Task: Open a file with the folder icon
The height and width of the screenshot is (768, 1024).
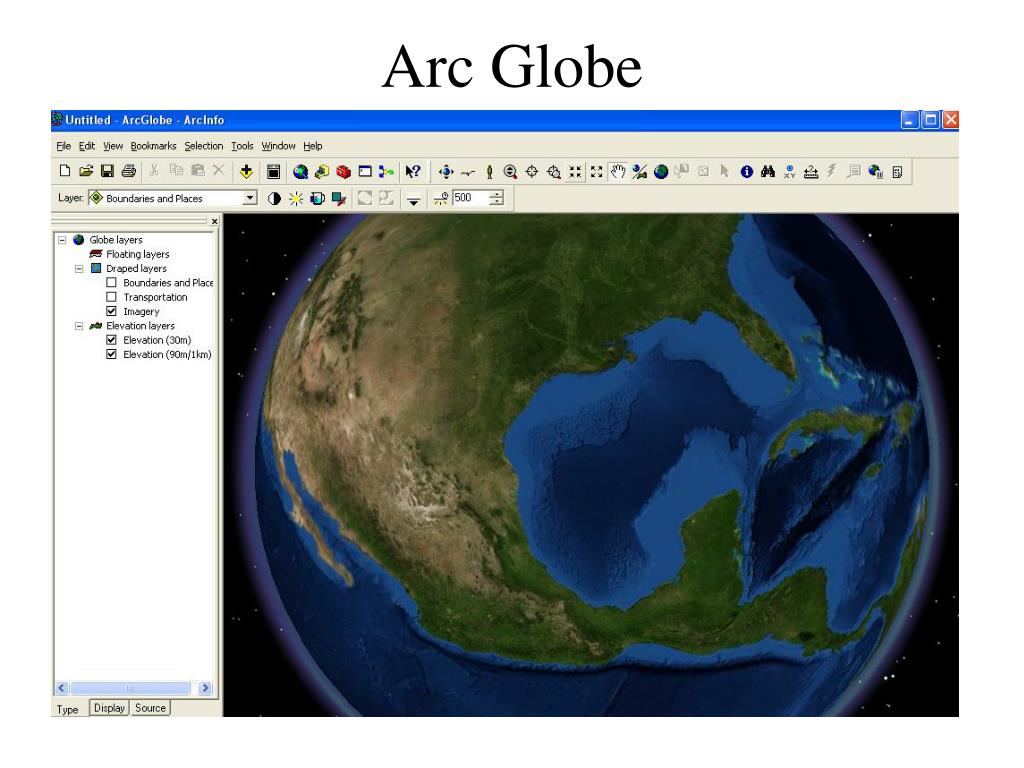Action: 86,171
